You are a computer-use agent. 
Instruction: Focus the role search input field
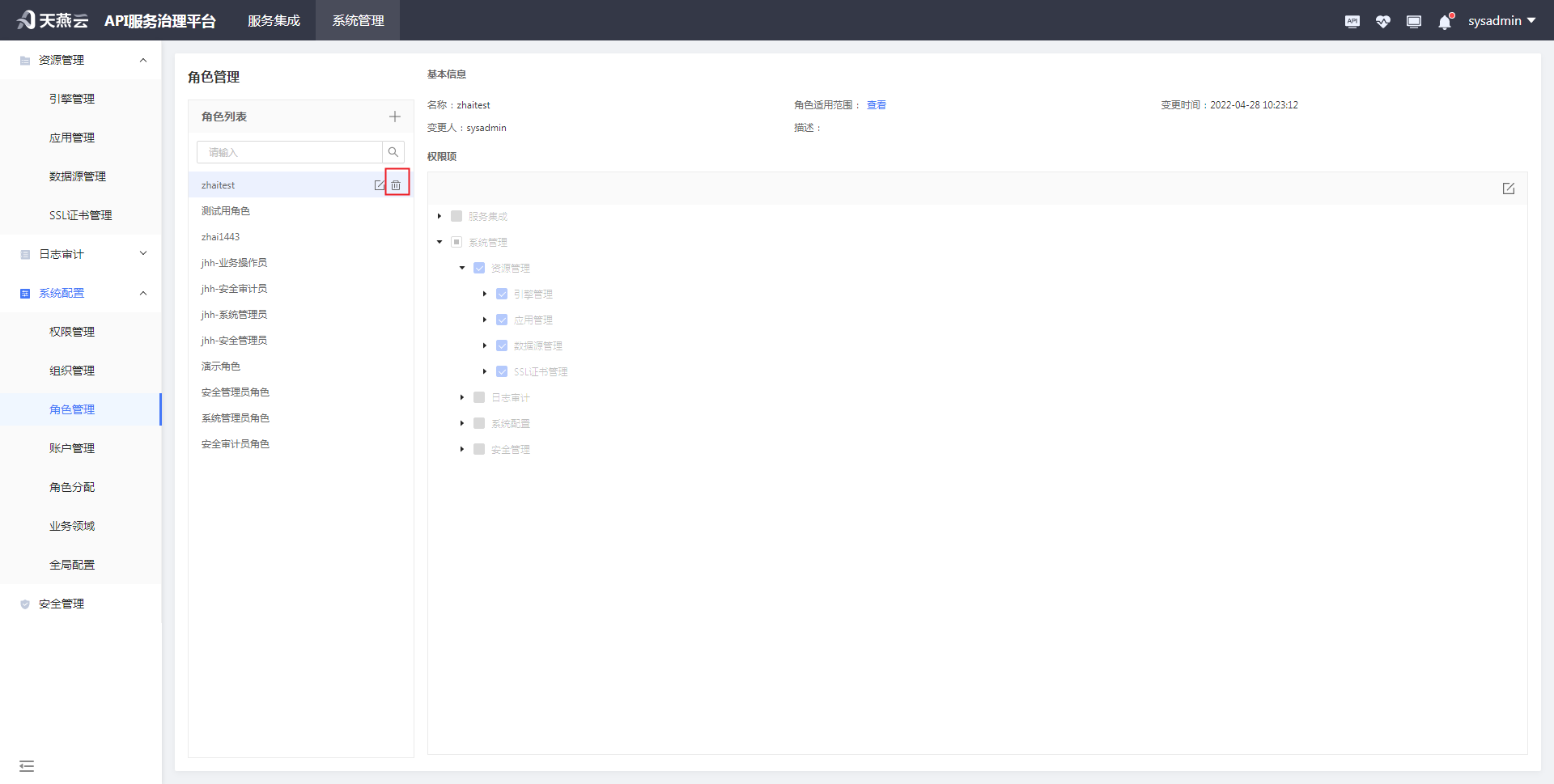pos(290,152)
